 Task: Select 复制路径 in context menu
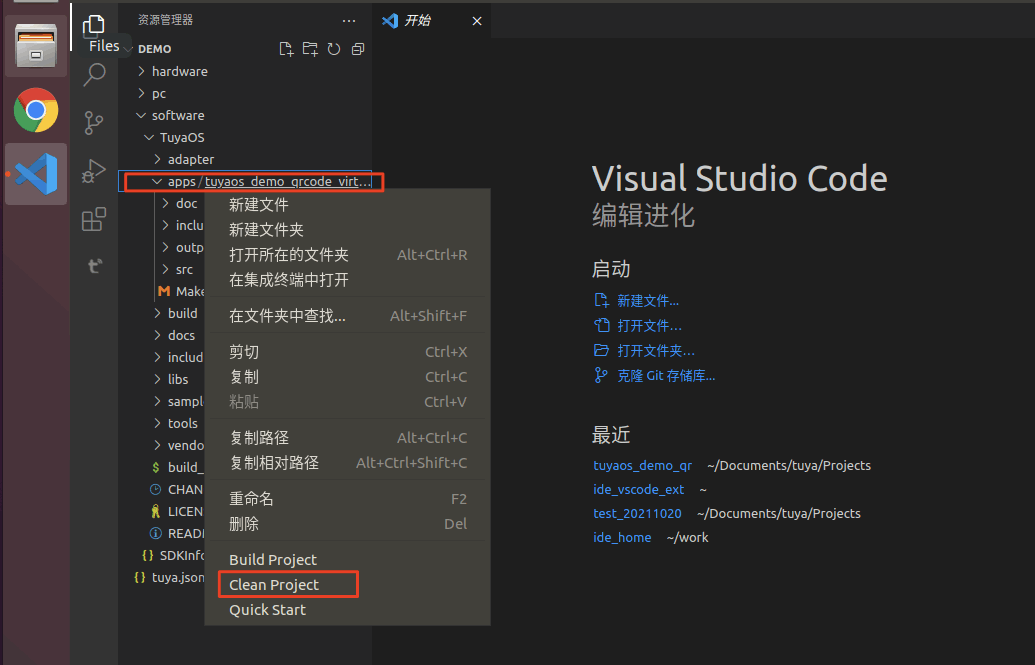click(348, 438)
